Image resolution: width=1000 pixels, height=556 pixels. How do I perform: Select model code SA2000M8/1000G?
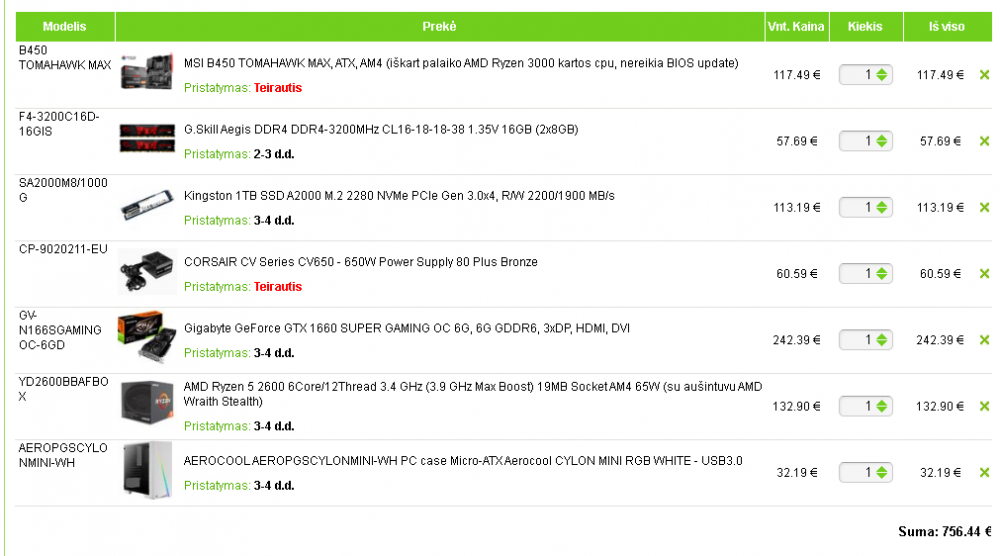point(63,191)
